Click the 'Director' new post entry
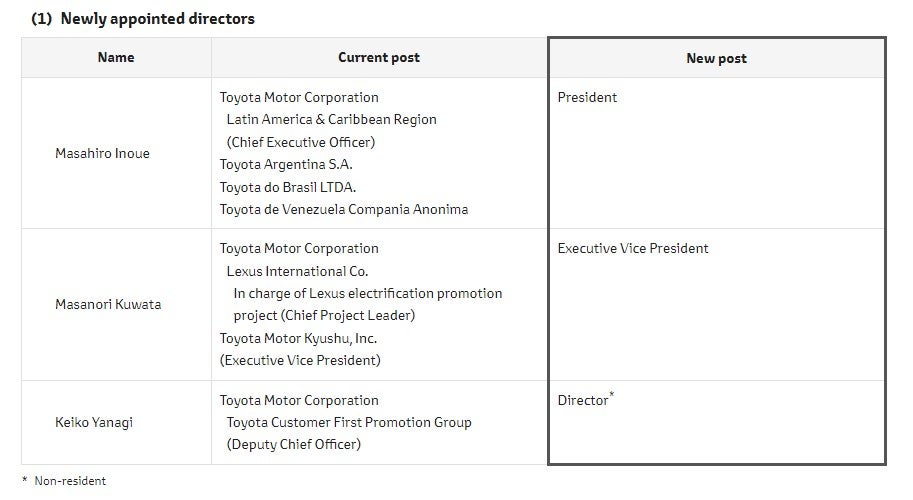 tap(583, 400)
